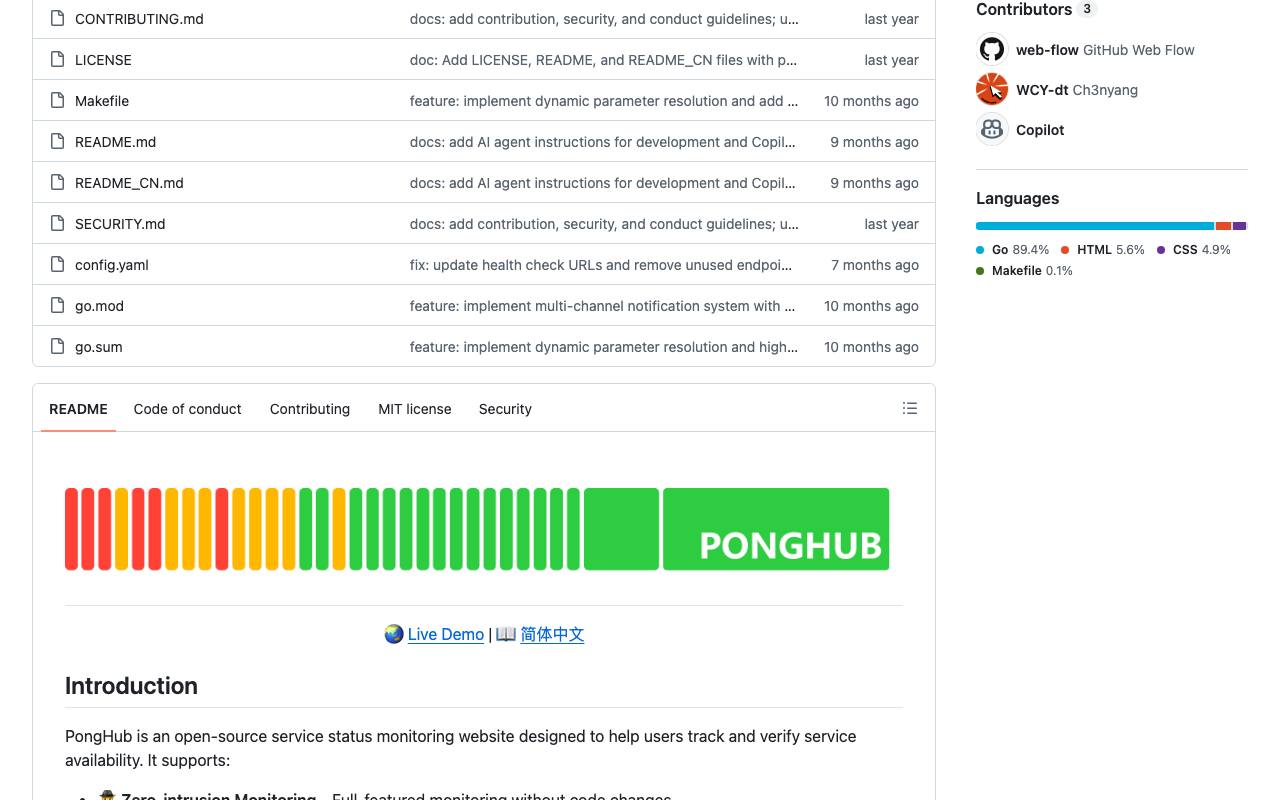This screenshot has width=1280, height=800.
Task: Click the purple CSS segment of the language bar
Action: click(x=1239, y=226)
